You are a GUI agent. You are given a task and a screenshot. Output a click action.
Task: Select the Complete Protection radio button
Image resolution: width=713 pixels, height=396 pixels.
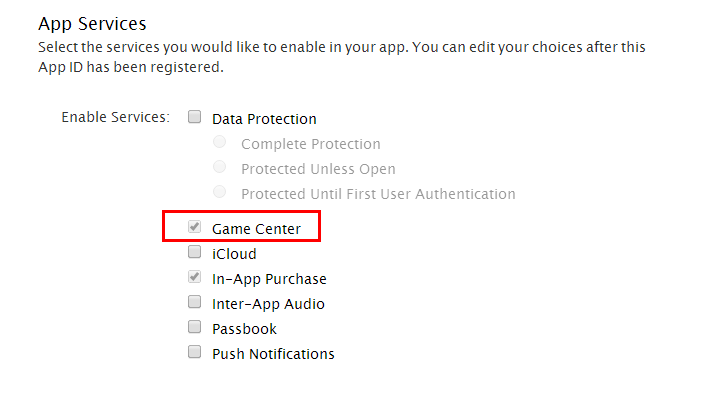[x=220, y=142]
